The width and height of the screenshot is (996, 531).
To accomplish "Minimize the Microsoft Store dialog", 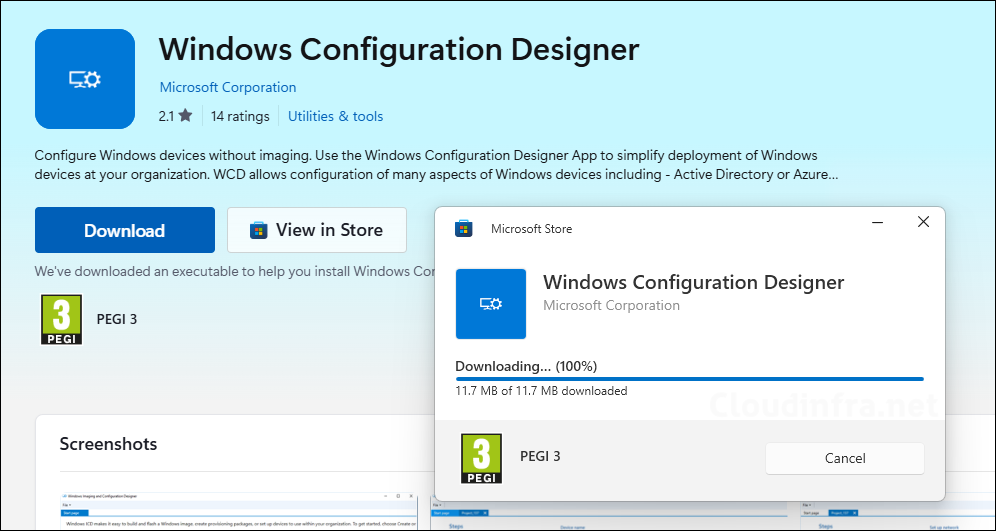I will pos(878,222).
